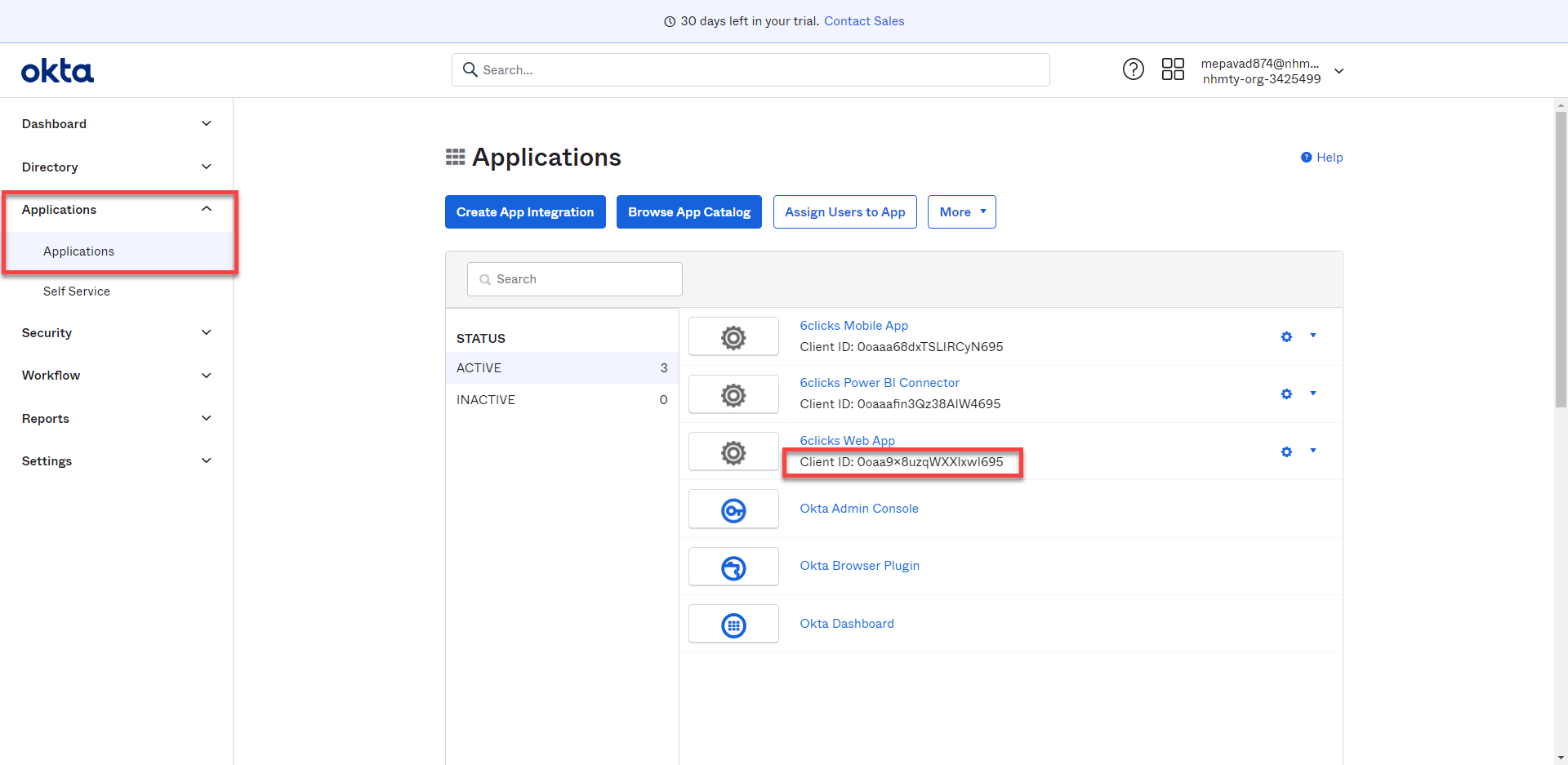This screenshot has width=1568, height=765.
Task: Select Self Service in sidebar
Action: [77, 291]
